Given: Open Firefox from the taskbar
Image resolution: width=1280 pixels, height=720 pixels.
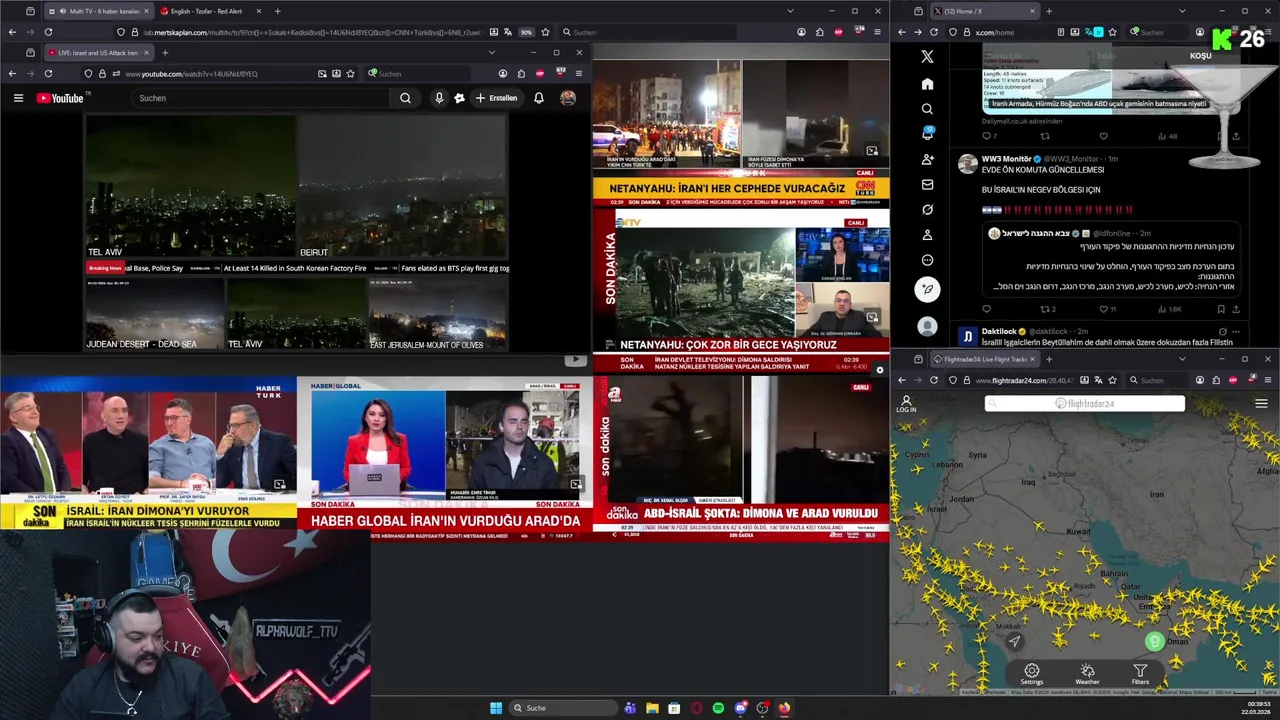Looking at the screenshot, I should pyautogui.click(x=784, y=708).
